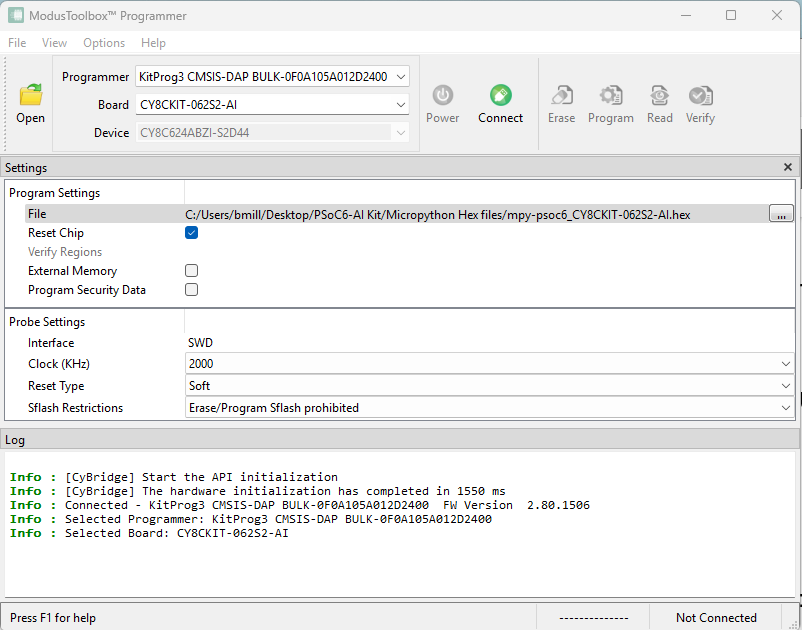Click the Verify Regions setting label
802x630 pixels.
(x=65, y=252)
